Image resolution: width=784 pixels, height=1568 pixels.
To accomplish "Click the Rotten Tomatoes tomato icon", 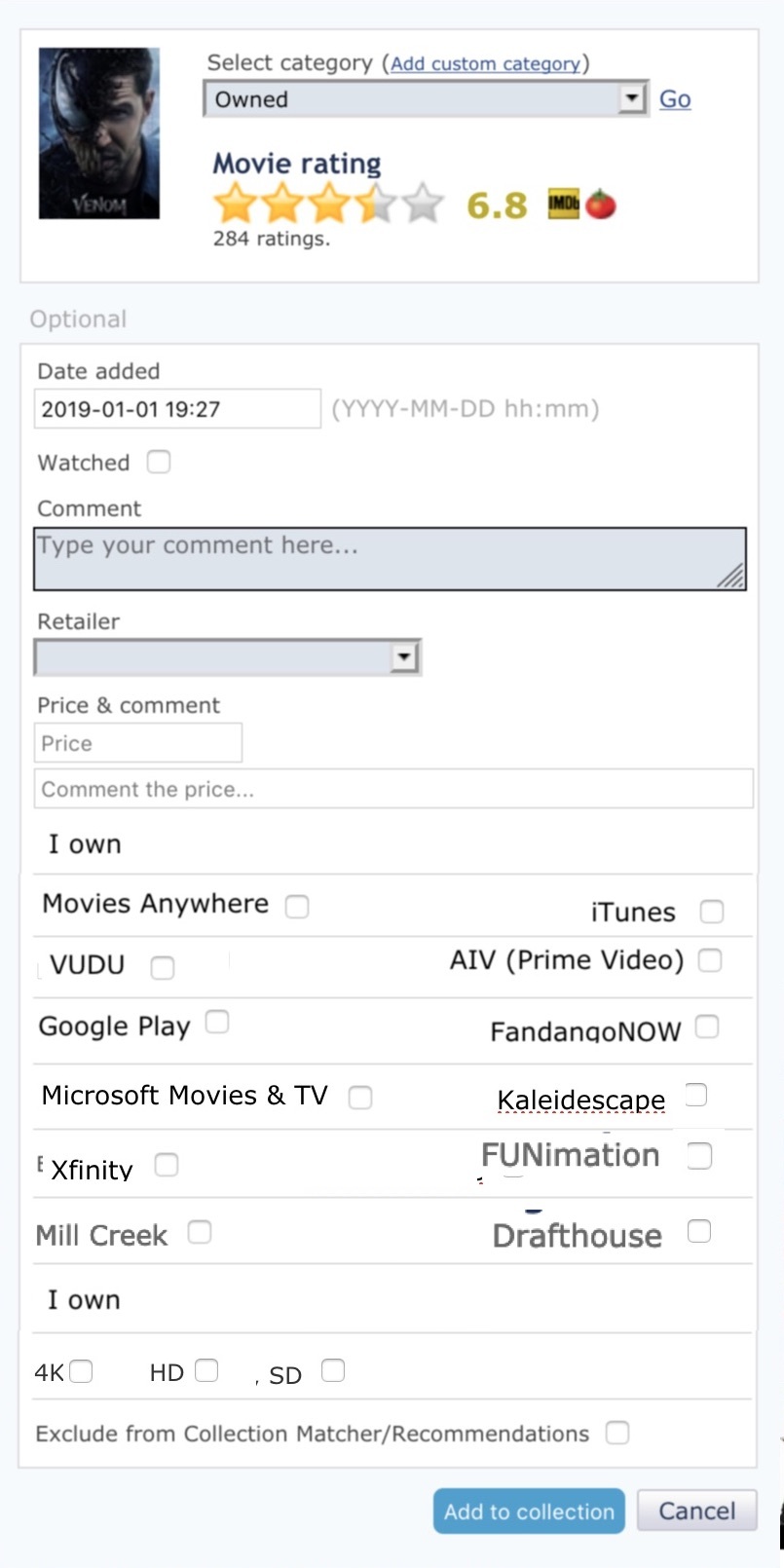I will click(601, 205).
